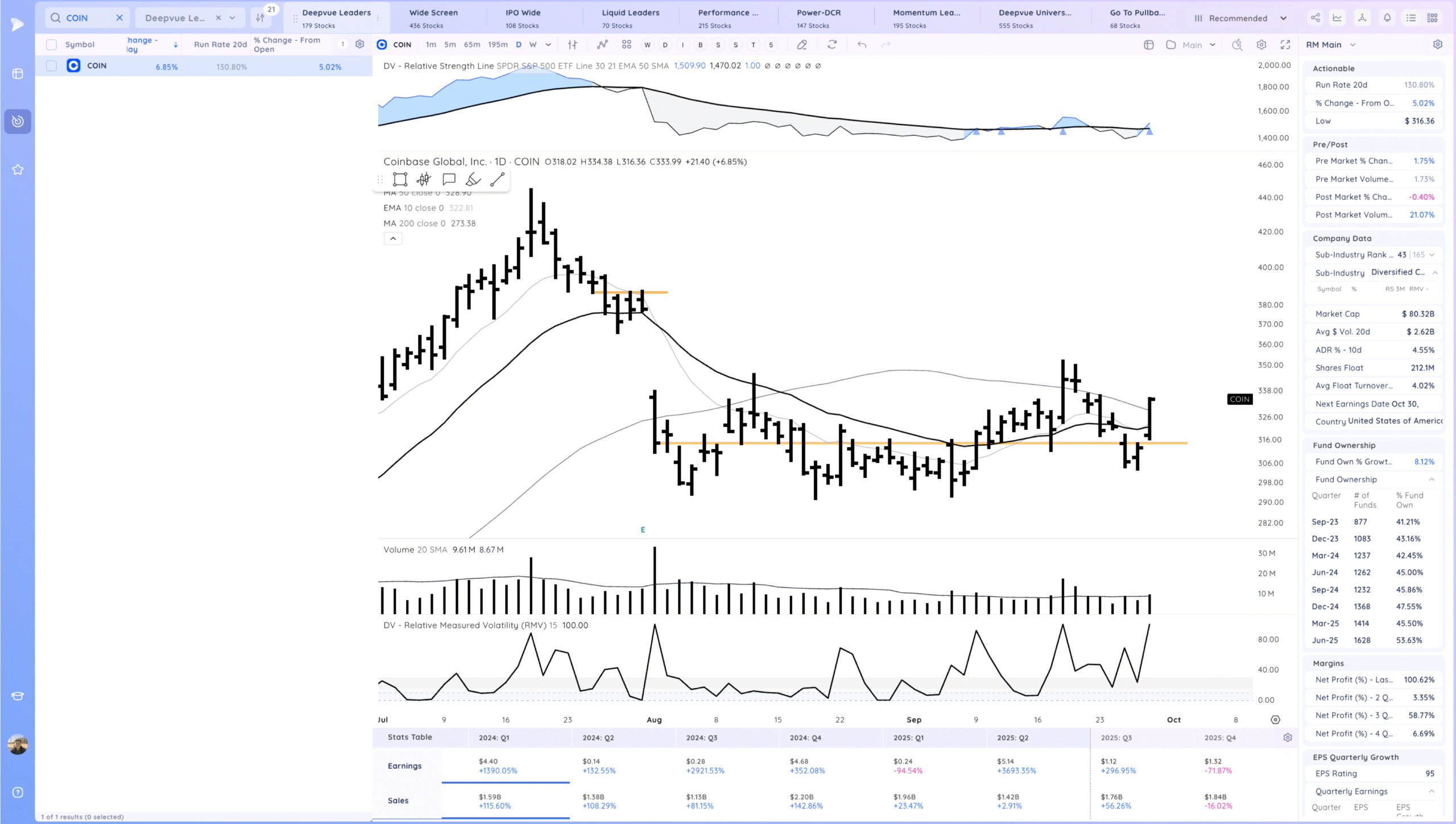Click the network graph icon in top bar

[1362, 18]
